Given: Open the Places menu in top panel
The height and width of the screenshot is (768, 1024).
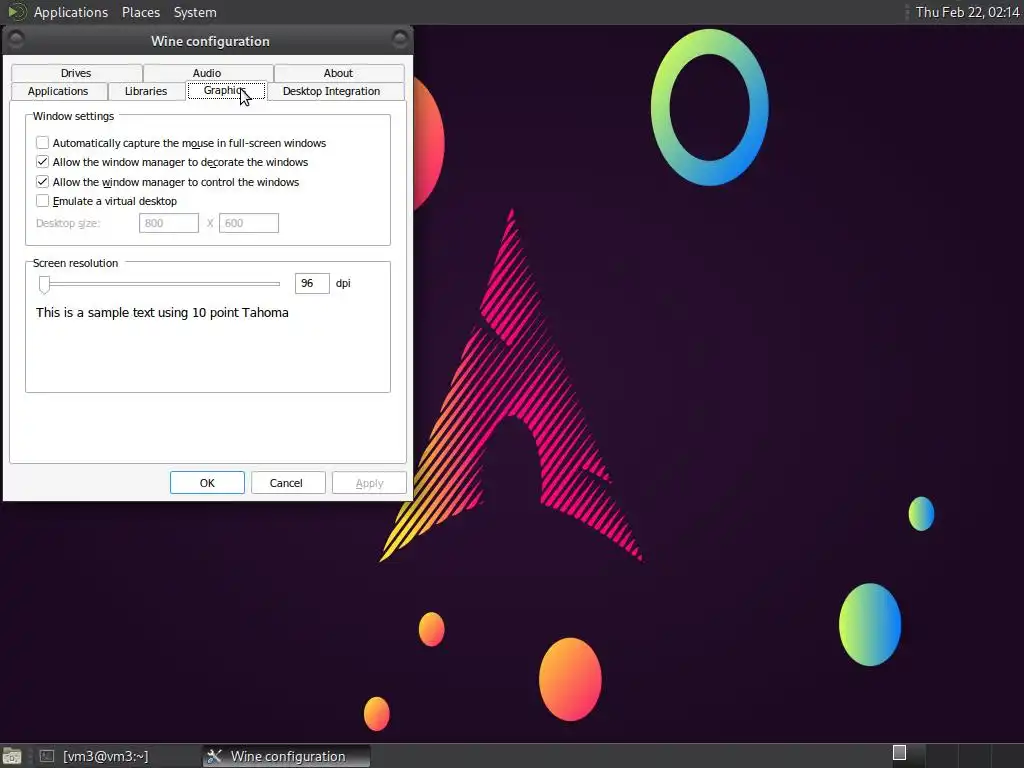Looking at the screenshot, I should [x=141, y=12].
